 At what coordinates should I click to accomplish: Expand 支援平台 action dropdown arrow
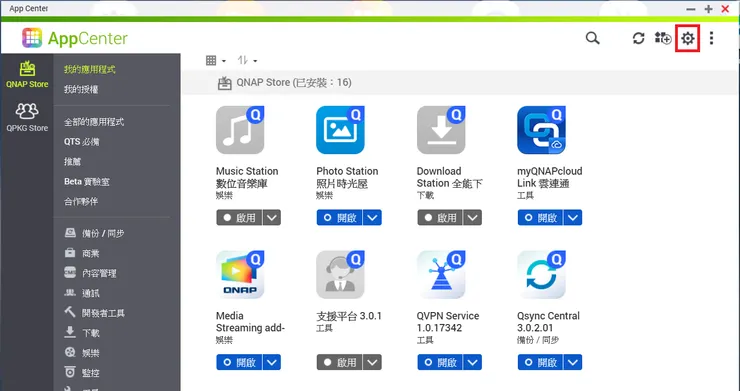click(372, 362)
